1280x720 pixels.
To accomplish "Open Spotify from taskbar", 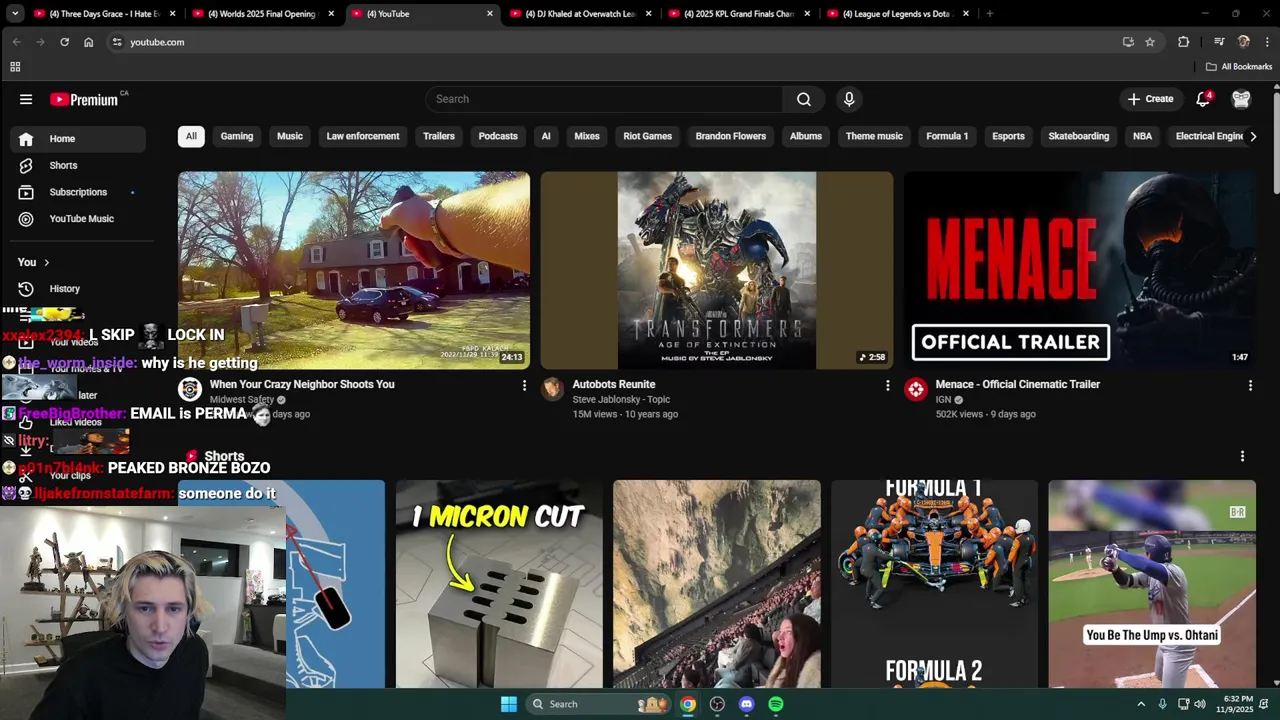I will (776, 704).
